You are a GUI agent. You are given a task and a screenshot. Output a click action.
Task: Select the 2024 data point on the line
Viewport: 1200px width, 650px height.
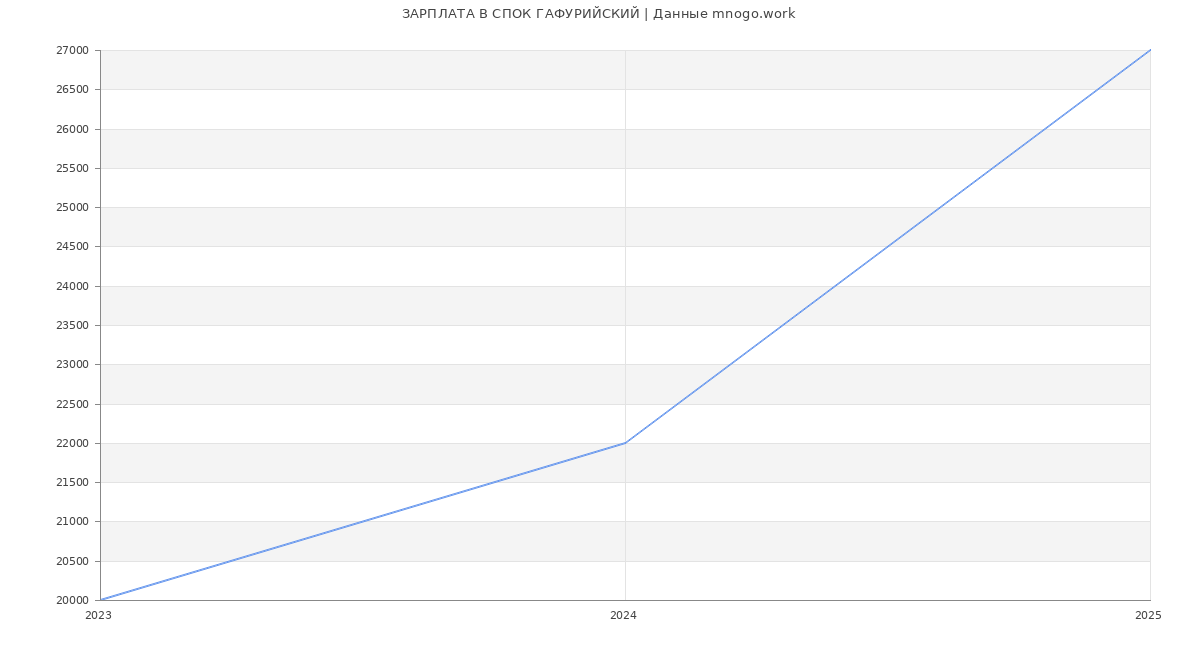tap(625, 443)
